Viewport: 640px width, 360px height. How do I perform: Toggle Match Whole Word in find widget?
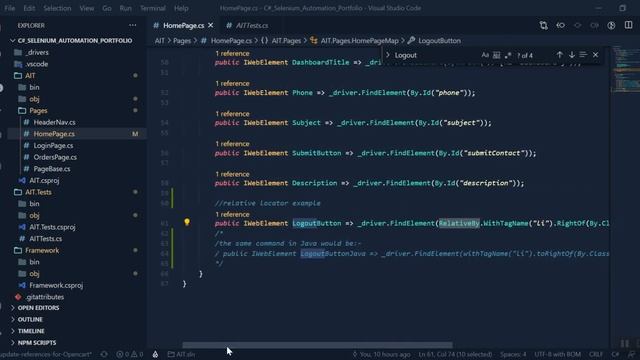click(x=496, y=55)
